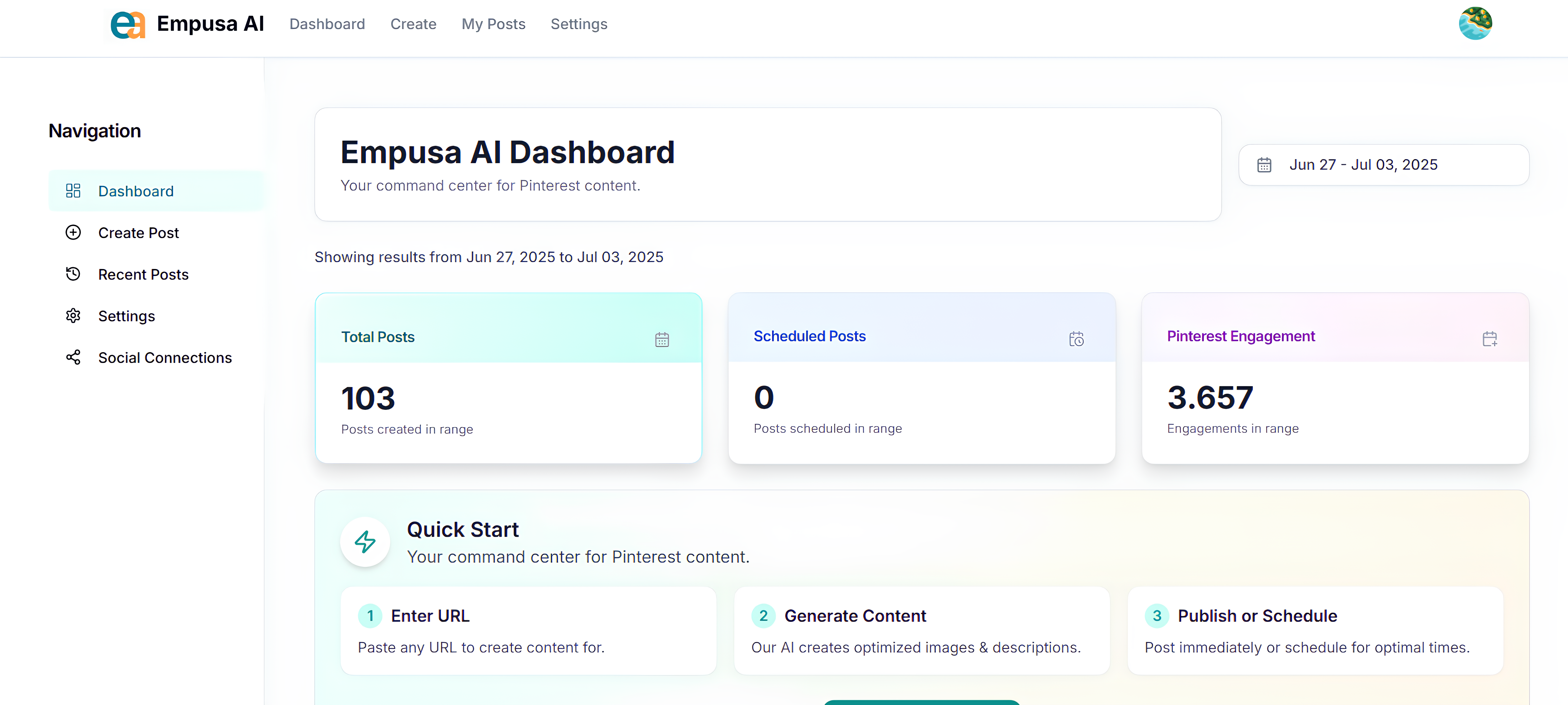Select Create Post in the sidebar
This screenshot has height=705, width=1568.
156,233
